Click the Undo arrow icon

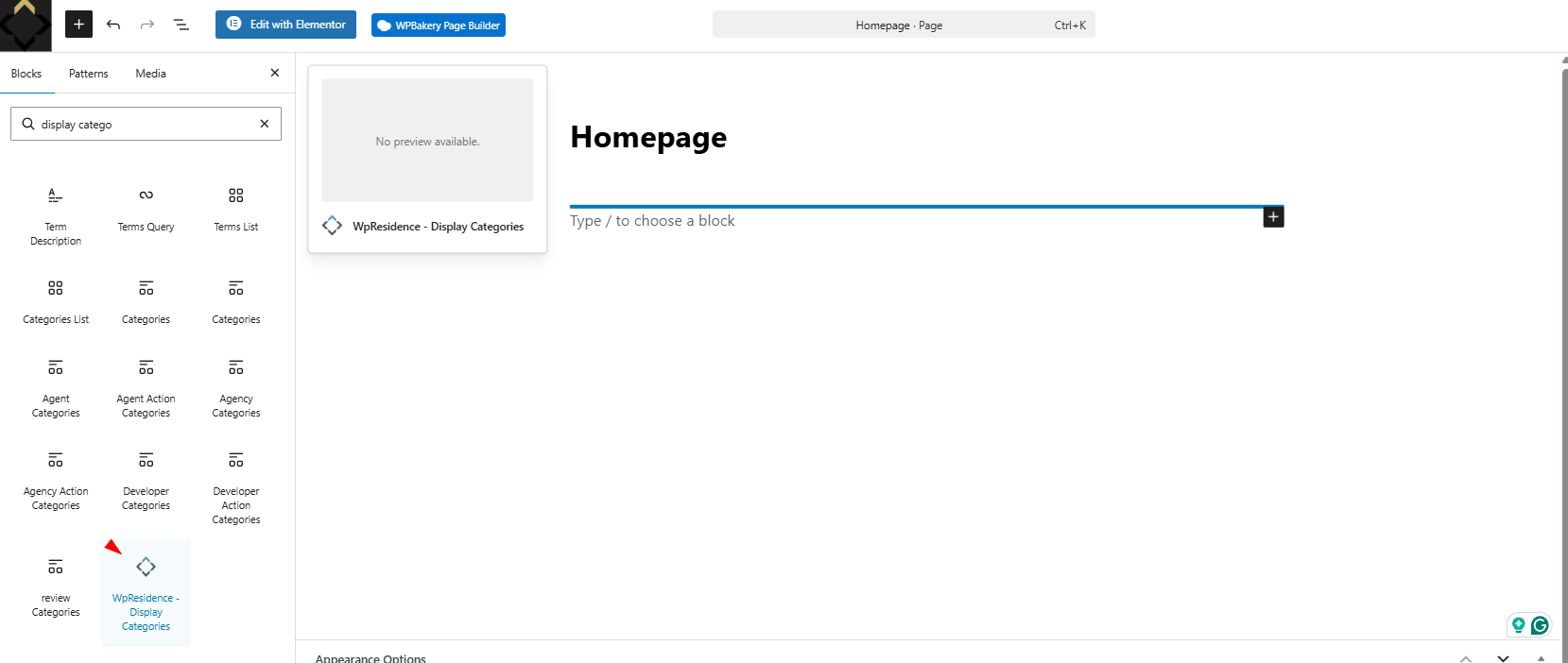point(113,25)
